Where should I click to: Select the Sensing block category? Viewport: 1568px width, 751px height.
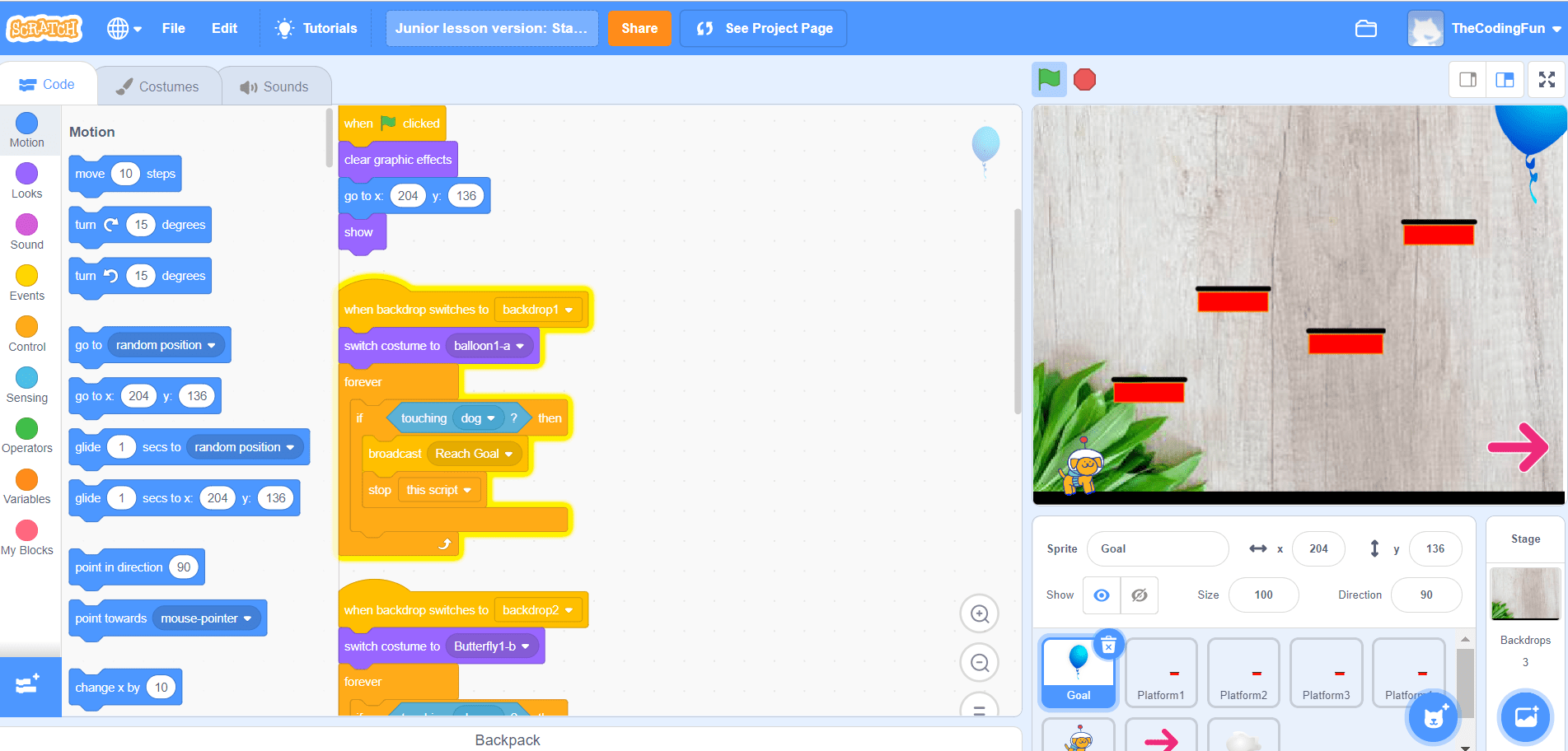pyautogui.click(x=27, y=386)
